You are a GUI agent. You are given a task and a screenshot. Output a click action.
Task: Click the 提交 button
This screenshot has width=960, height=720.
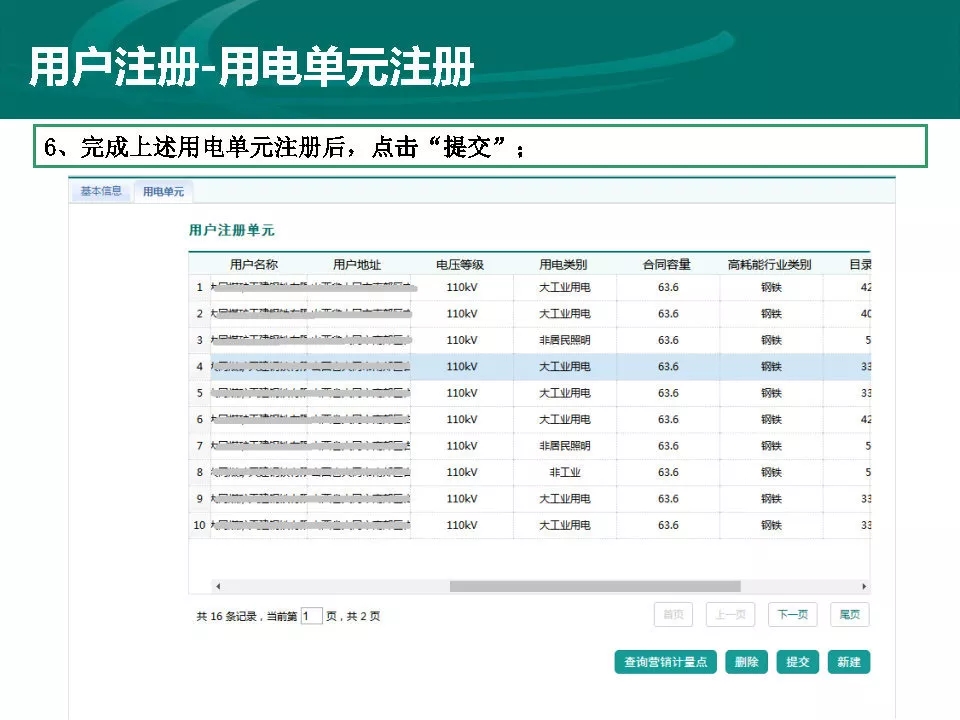pyautogui.click(x=797, y=662)
